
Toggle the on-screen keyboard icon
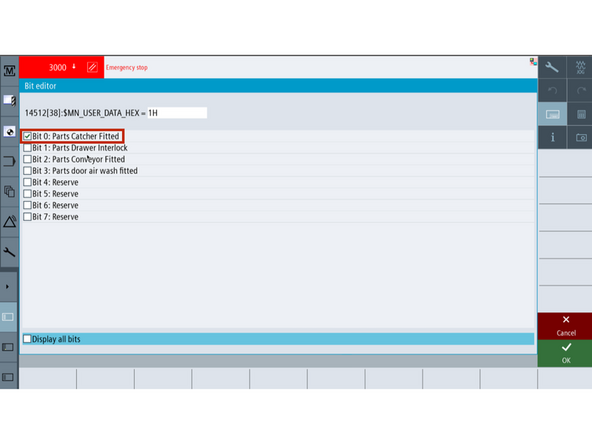pos(552,114)
